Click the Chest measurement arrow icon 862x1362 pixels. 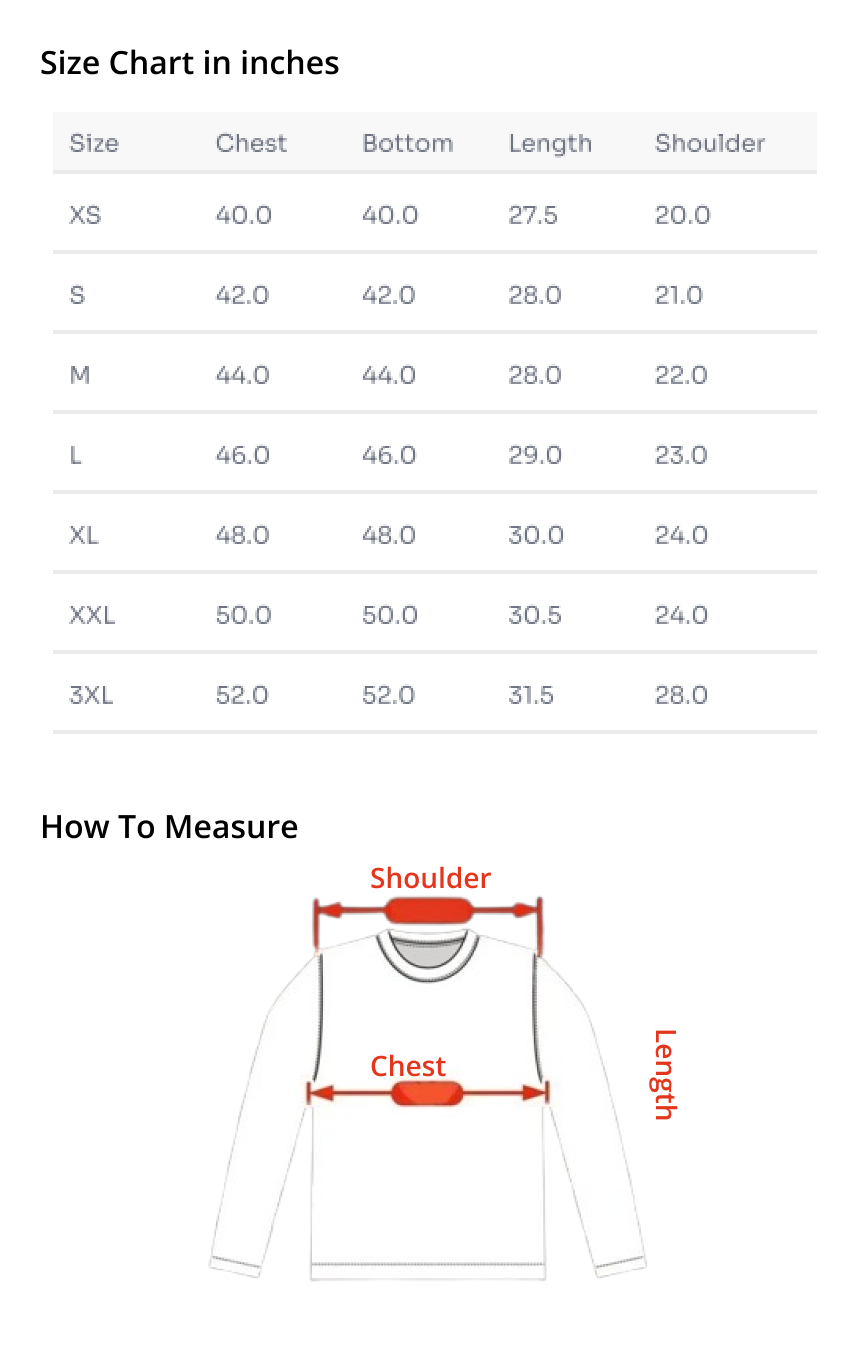click(428, 1093)
